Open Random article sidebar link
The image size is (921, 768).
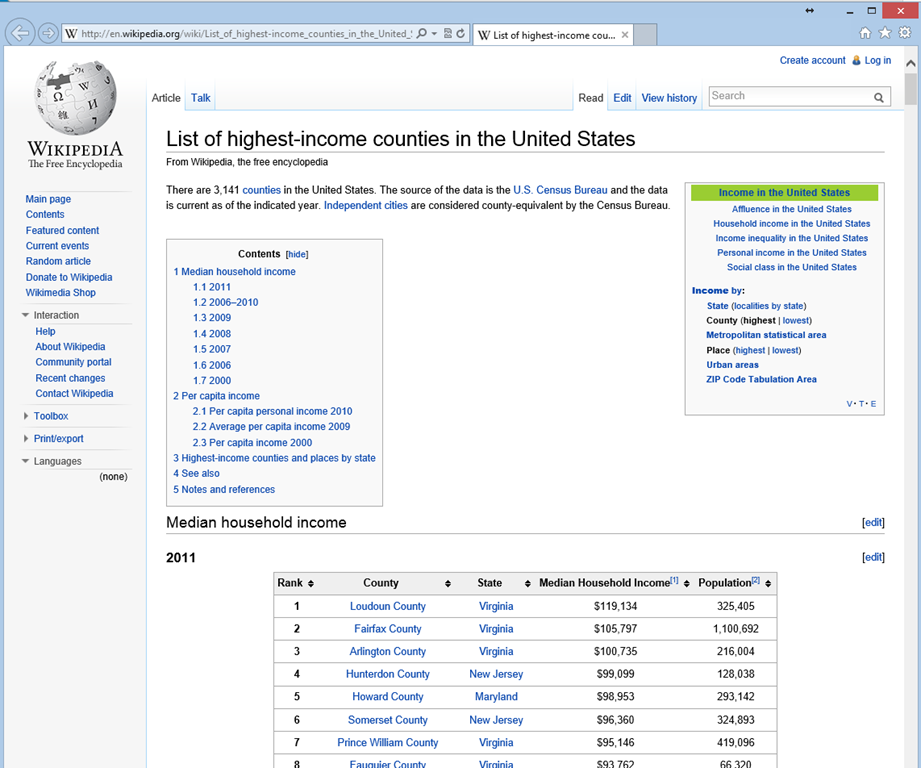(58, 261)
